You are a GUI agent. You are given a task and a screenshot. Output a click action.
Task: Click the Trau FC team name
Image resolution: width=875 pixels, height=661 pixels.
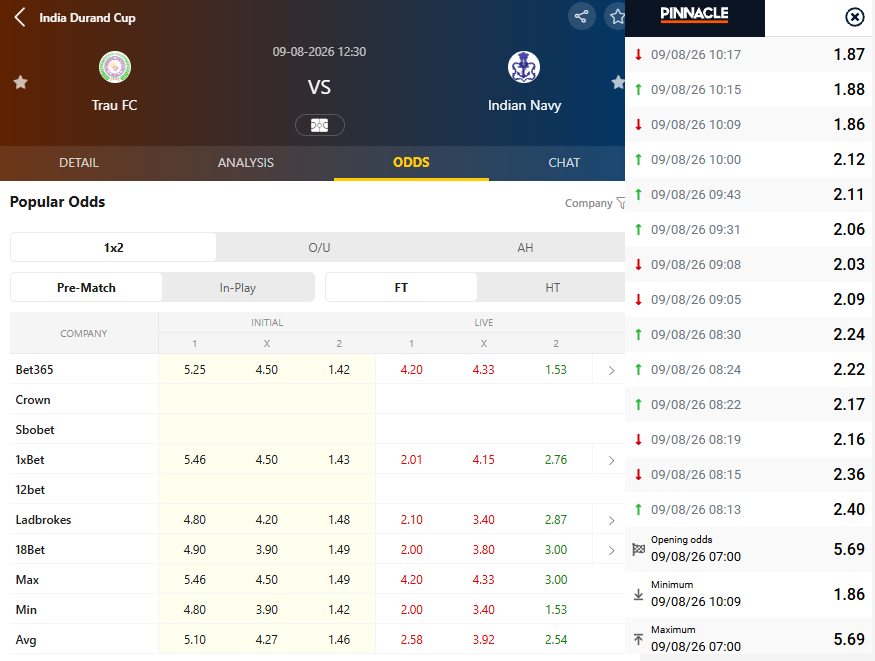[114, 105]
